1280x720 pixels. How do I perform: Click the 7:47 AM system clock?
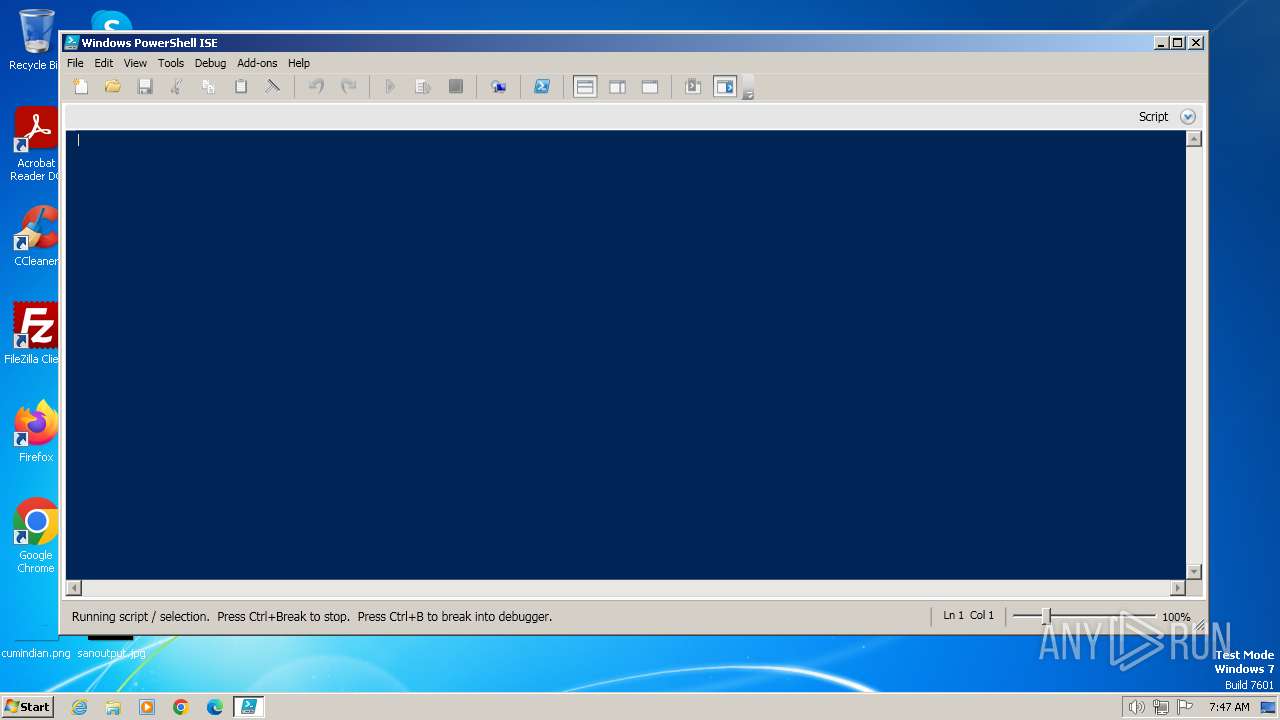[x=1229, y=707]
